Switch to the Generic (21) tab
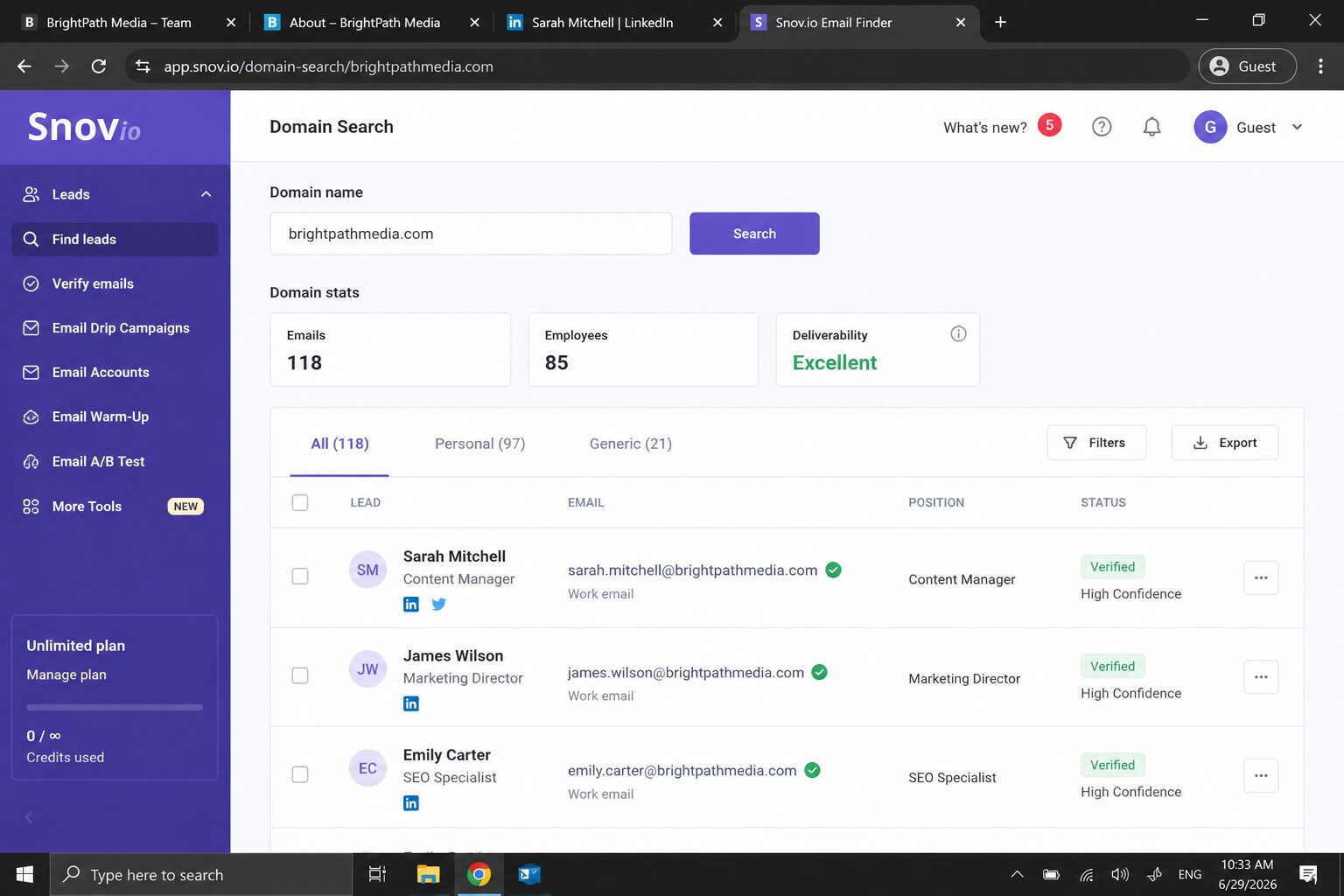Viewport: 1344px width, 896px height. 631,444
